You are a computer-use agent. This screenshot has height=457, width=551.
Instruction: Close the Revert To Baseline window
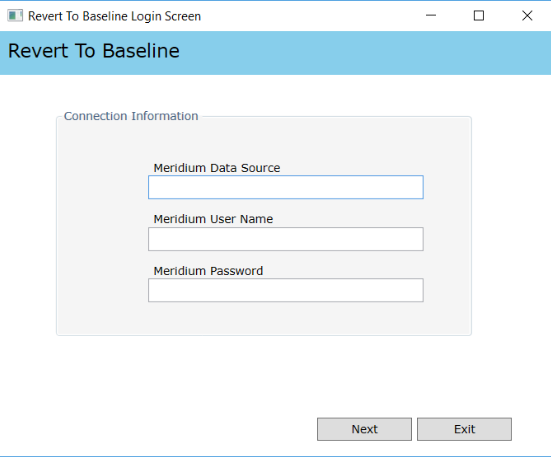527,15
